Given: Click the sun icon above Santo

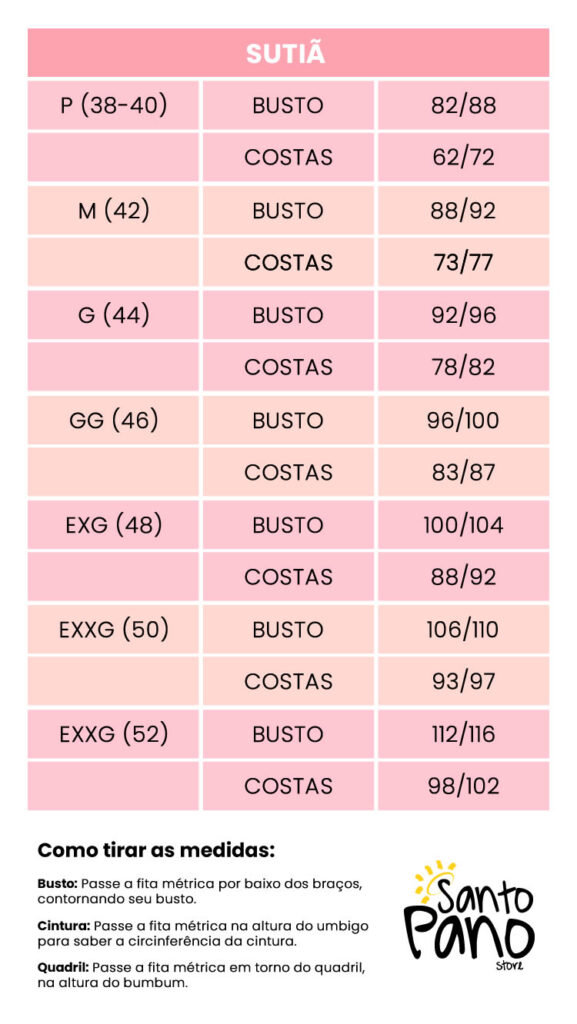Looking at the screenshot, I should pos(435,878).
